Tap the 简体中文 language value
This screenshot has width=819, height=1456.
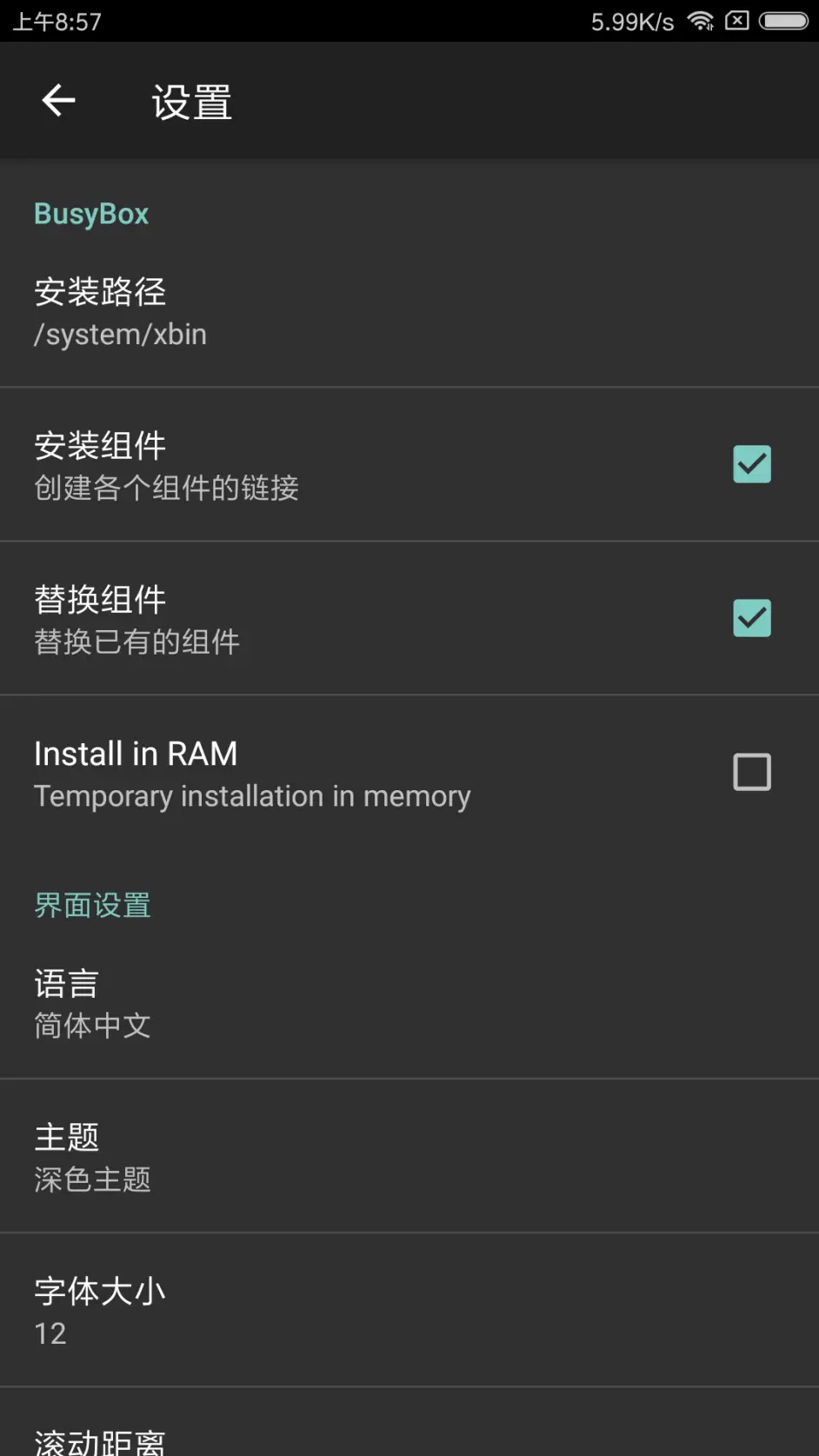click(x=92, y=1026)
